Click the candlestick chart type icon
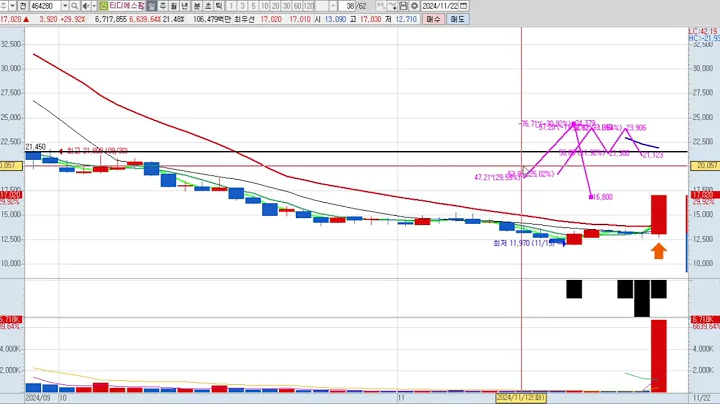Screen dimensions: 720x404 point(381,6)
